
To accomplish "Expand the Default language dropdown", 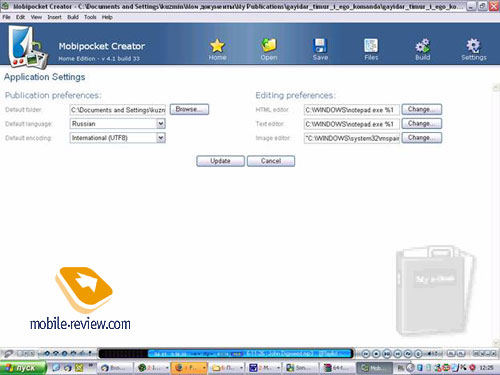I will tap(161, 124).
